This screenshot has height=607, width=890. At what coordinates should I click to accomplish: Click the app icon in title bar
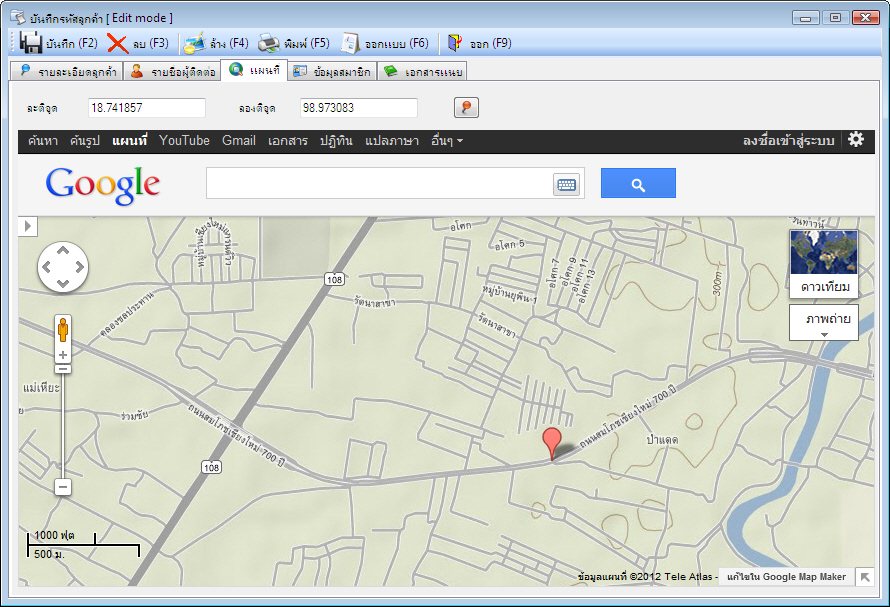(18, 18)
